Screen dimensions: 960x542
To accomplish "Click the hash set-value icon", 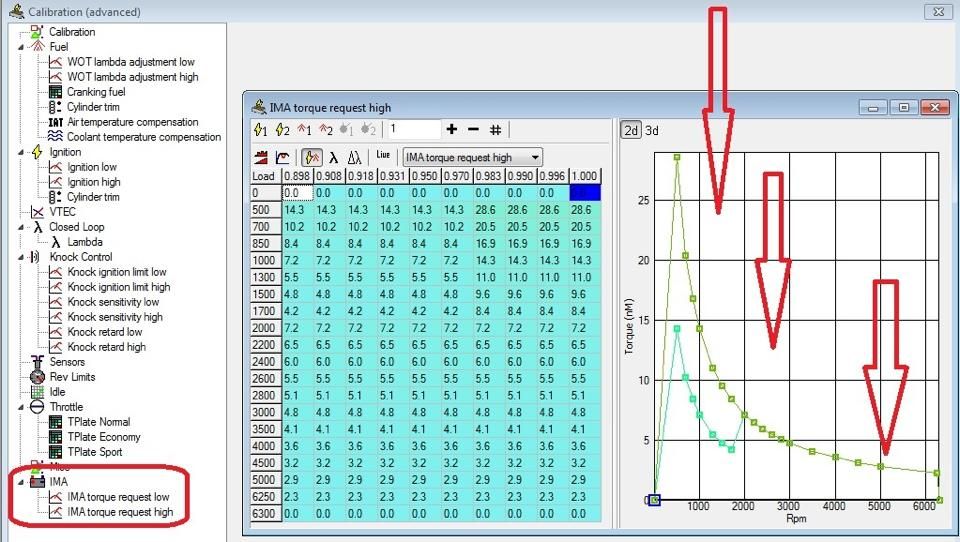I will 496,130.
